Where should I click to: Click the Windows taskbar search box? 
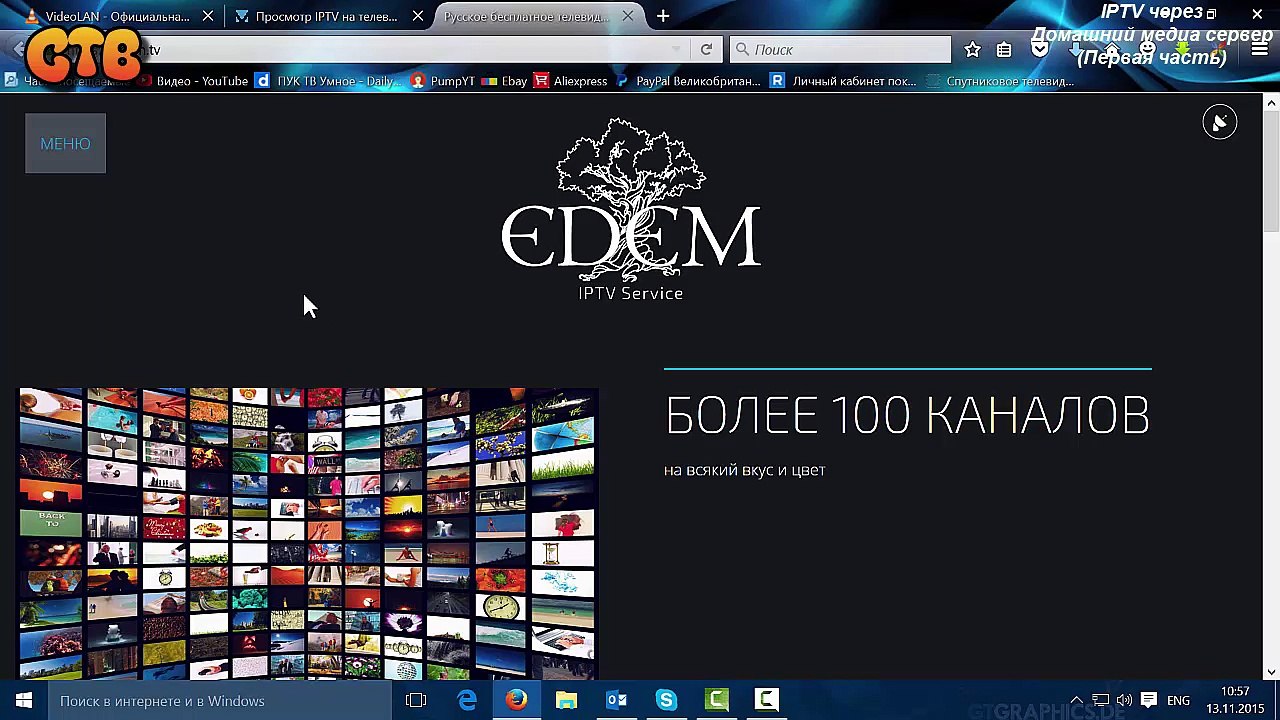pyautogui.click(x=220, y=700)
